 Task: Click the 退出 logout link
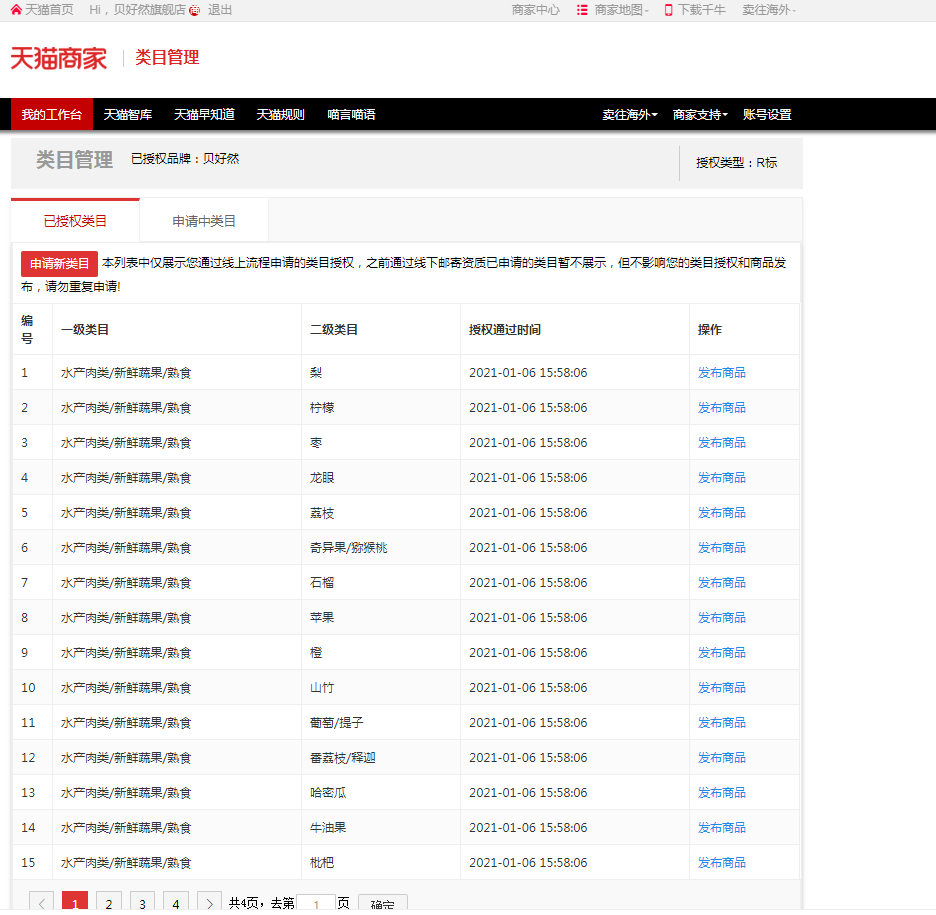point(220,10)
